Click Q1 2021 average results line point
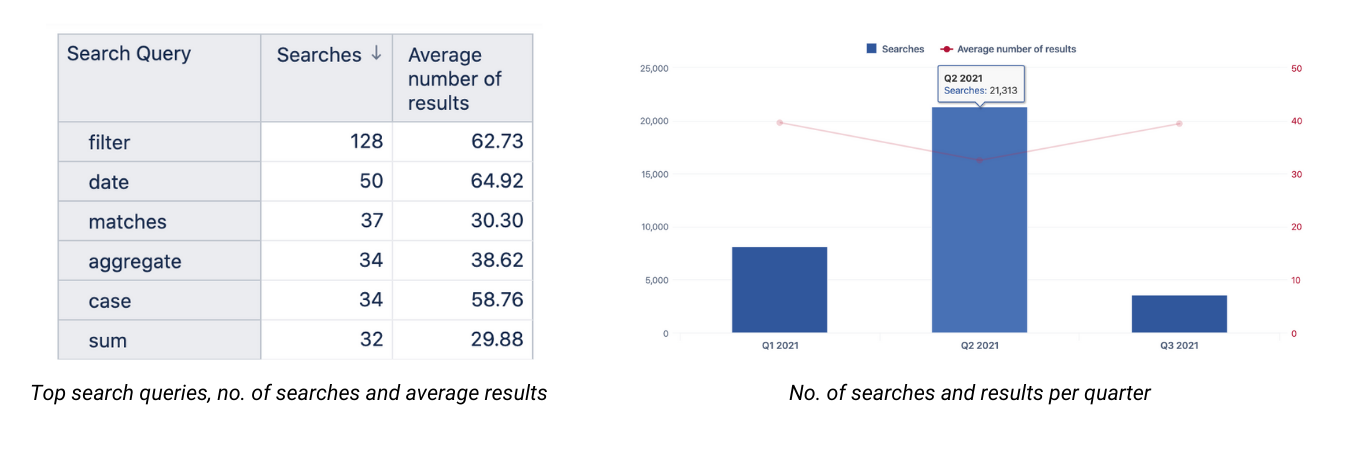The width and height of the screenshot is (1360, 450). pos(779,122)
